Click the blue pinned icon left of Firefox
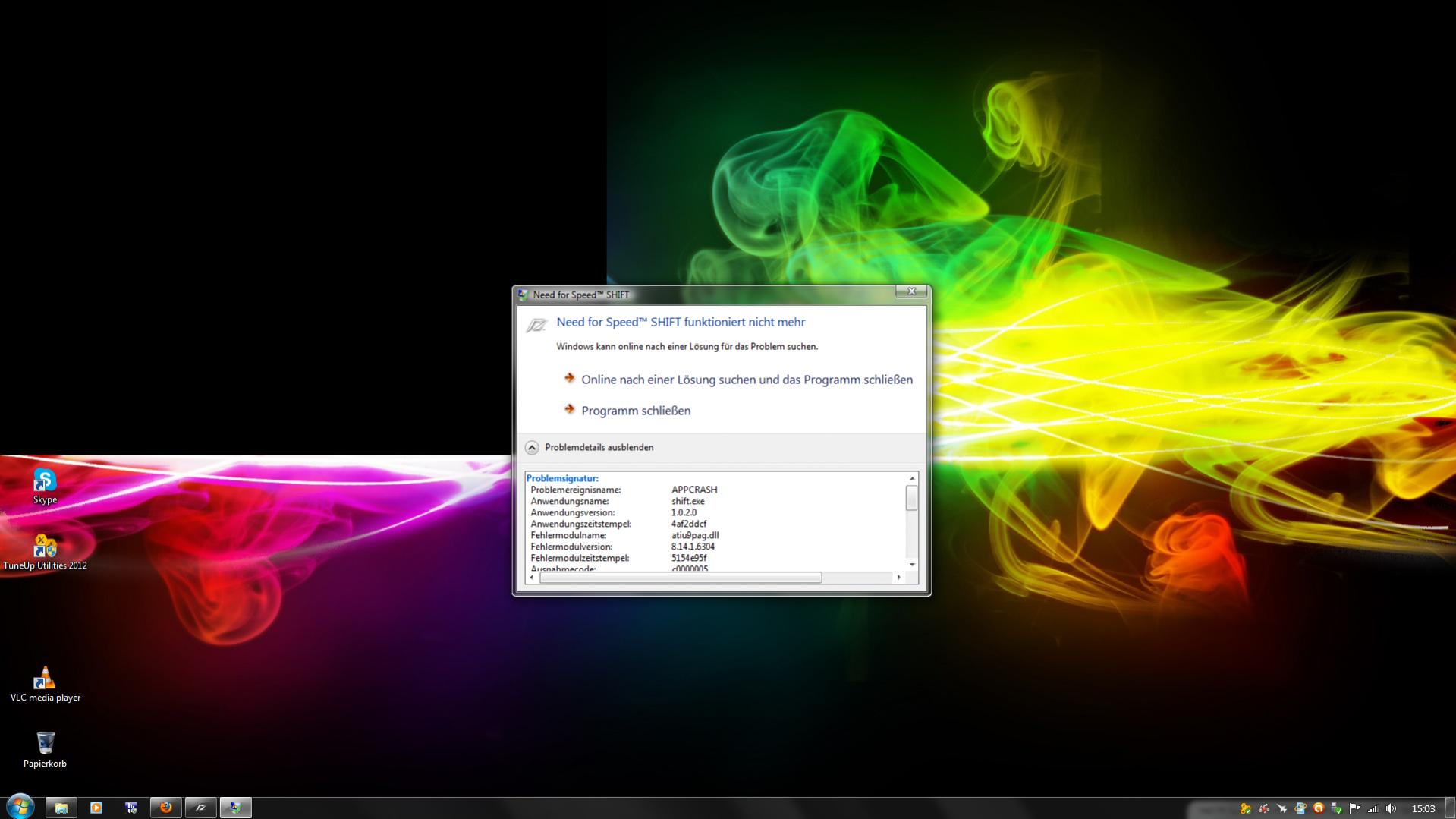 tap(131, 808)
